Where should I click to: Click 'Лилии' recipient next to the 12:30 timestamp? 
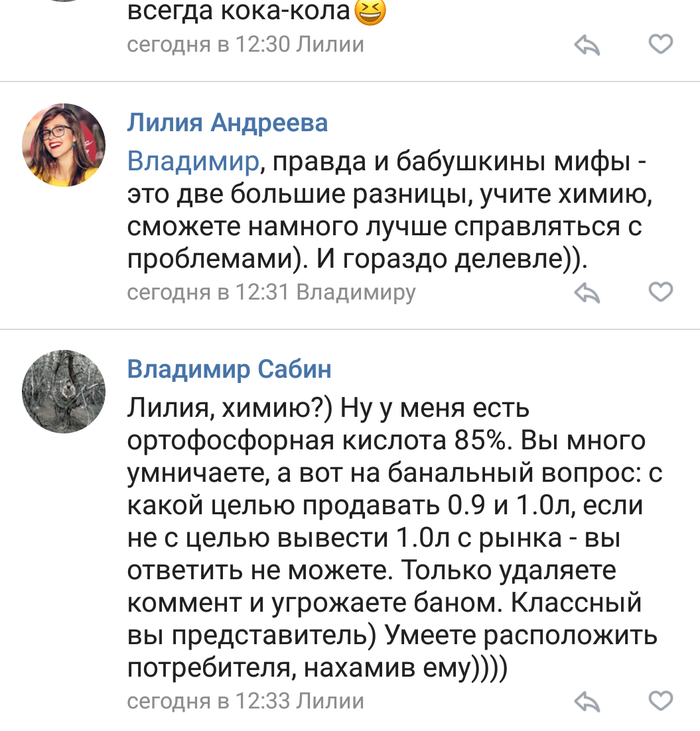pos(331,45)
